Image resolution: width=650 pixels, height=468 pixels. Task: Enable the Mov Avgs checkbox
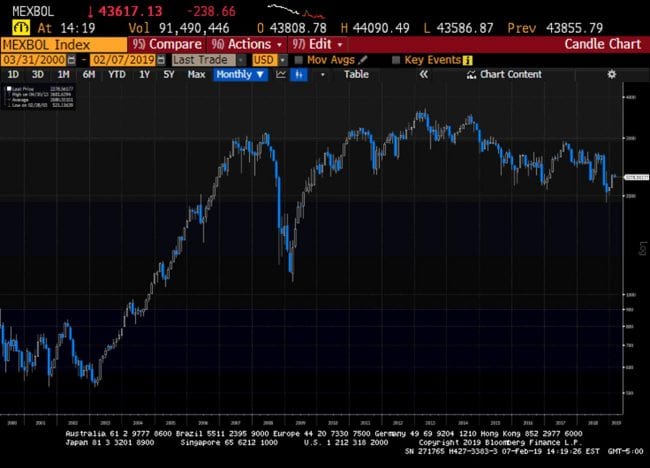tap(298, 60)
